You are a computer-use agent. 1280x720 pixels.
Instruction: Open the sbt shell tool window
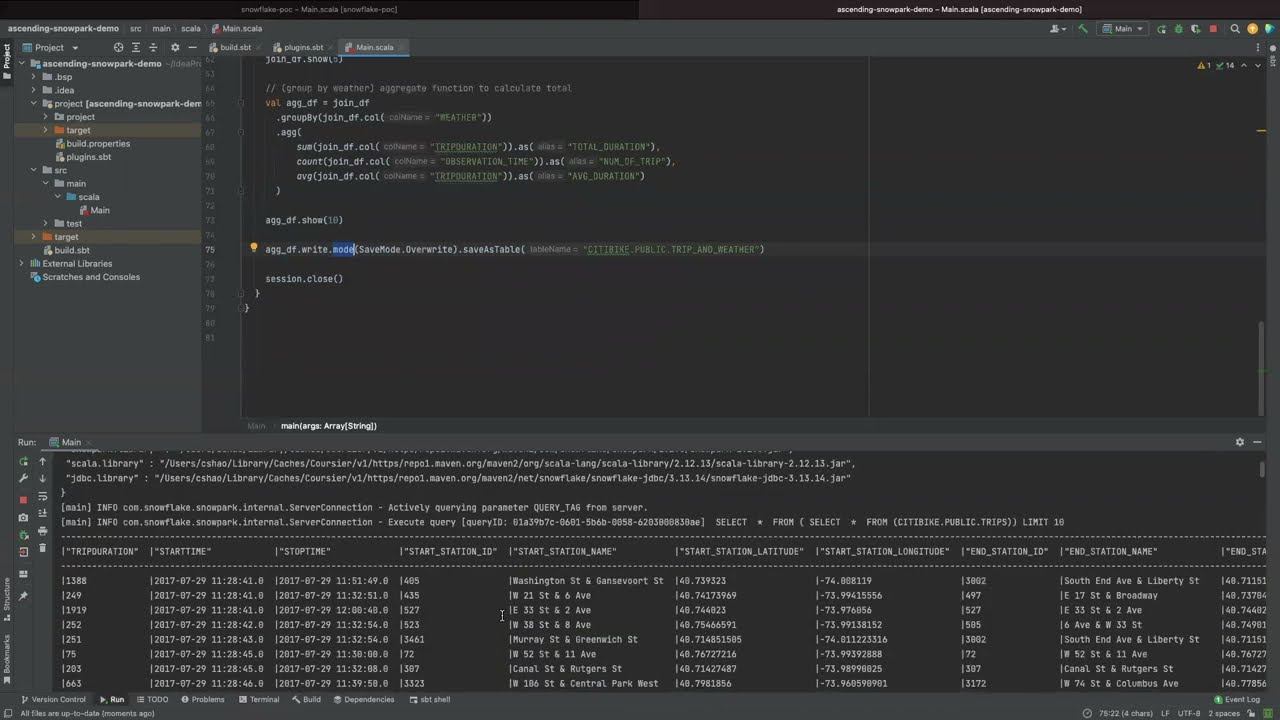[429, 699]
